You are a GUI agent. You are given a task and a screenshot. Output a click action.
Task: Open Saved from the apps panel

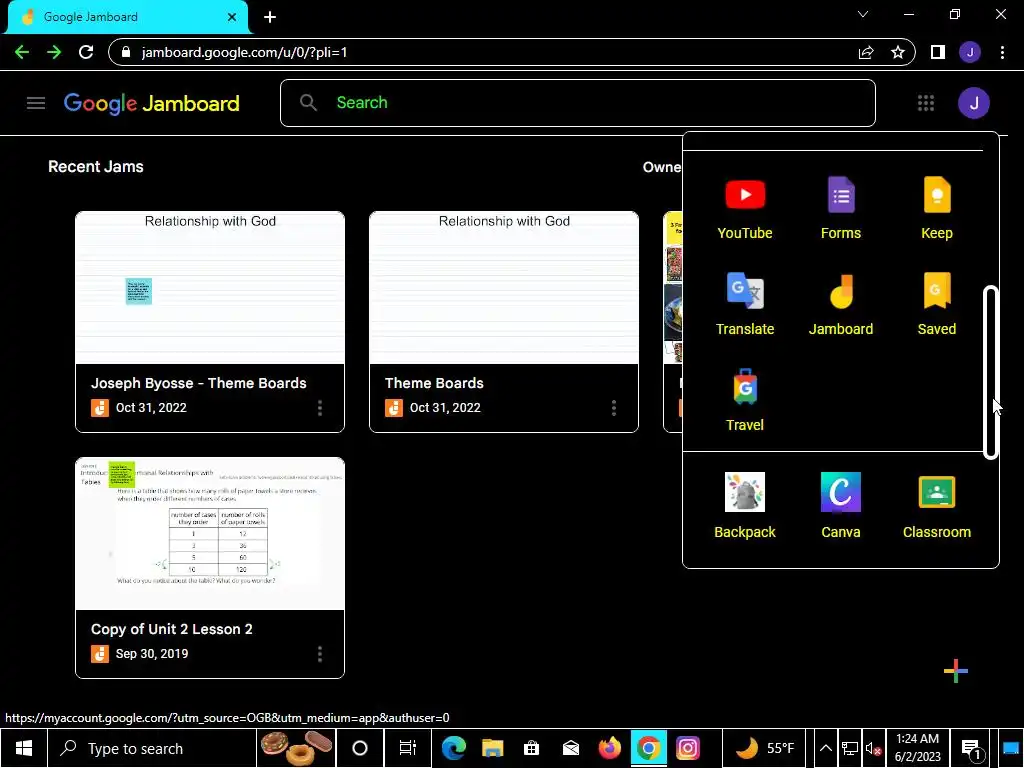point(936,305)
